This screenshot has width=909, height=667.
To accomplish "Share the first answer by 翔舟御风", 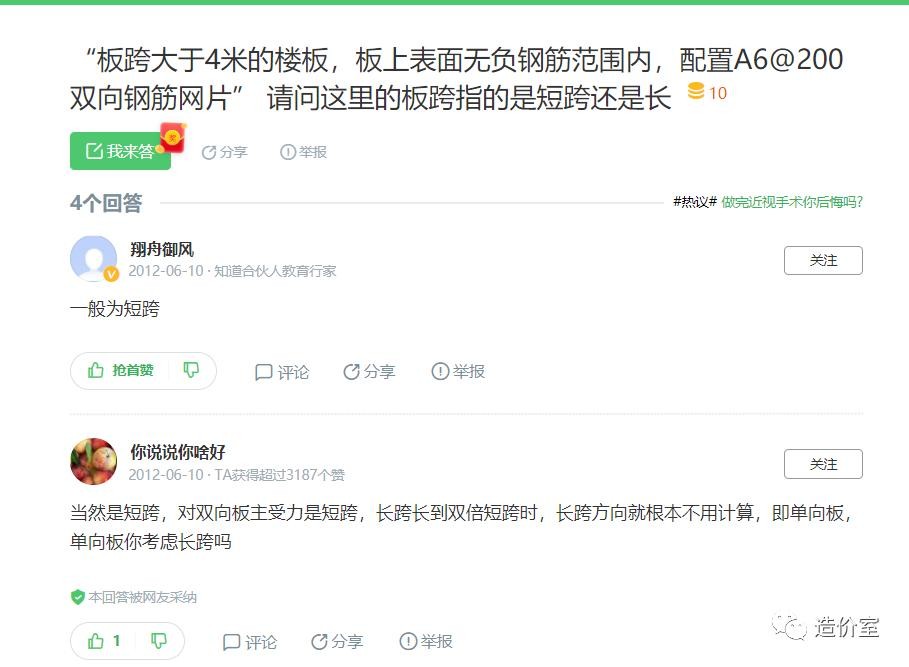I will point(369,371).
